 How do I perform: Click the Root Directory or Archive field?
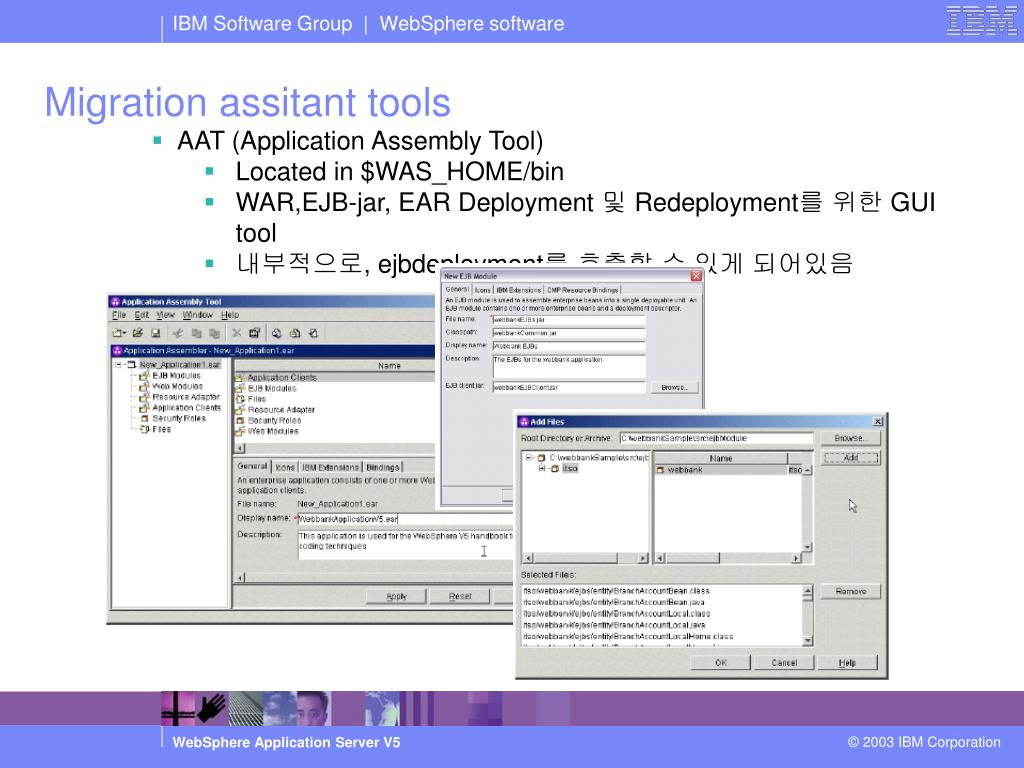(716, 438)
